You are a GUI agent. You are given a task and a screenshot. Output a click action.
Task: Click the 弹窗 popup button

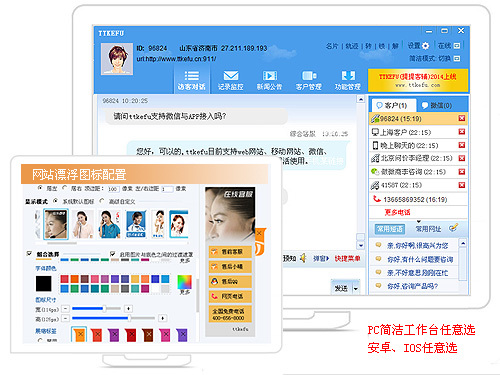coord(321,258)
